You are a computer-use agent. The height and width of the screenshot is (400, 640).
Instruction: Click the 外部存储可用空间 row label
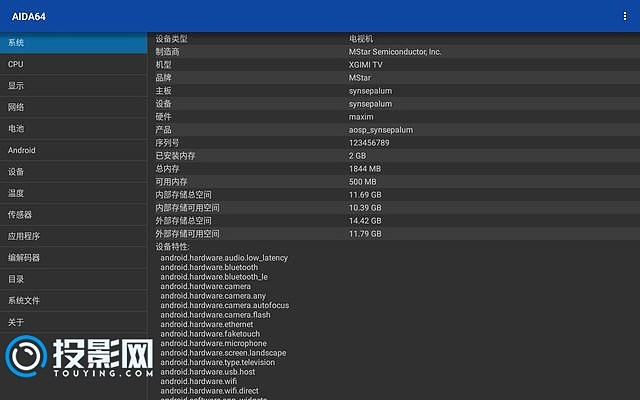[x=188, y=234]
